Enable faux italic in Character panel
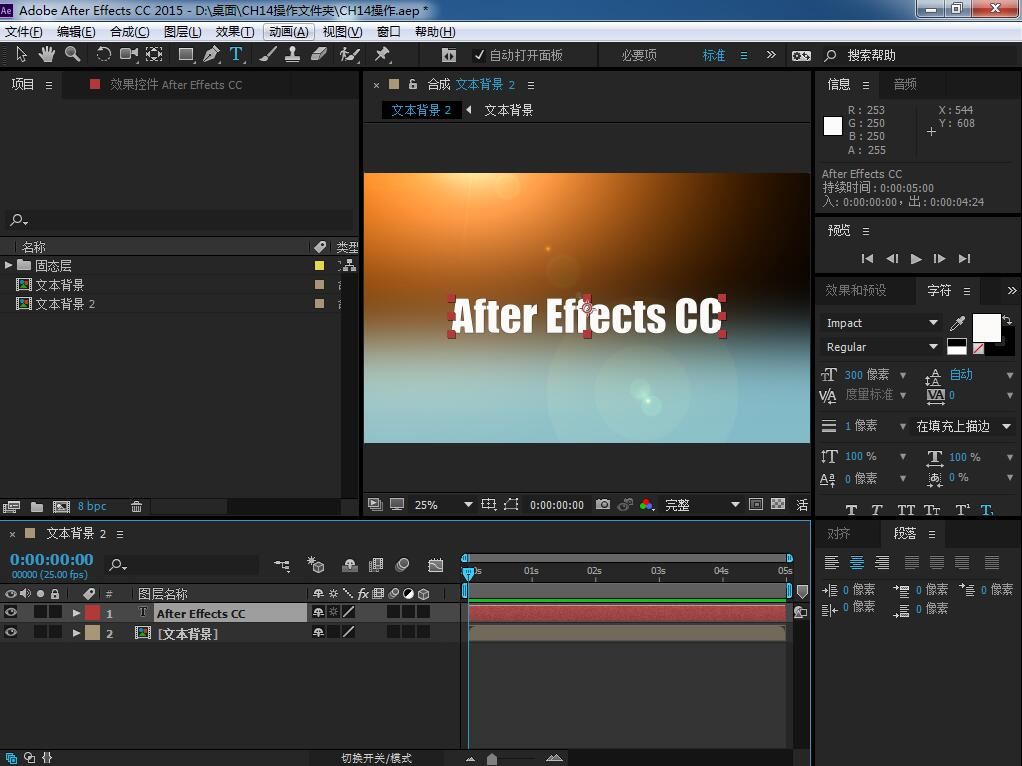 pos(877,510)
